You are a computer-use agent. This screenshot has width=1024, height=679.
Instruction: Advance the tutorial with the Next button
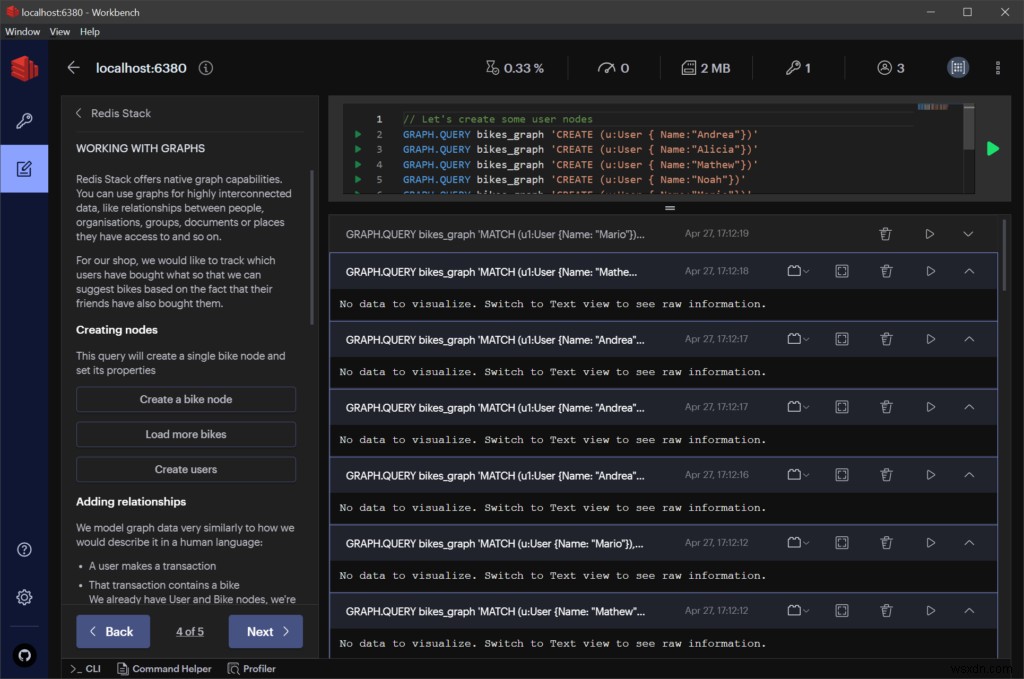click(x=265, y=631)
